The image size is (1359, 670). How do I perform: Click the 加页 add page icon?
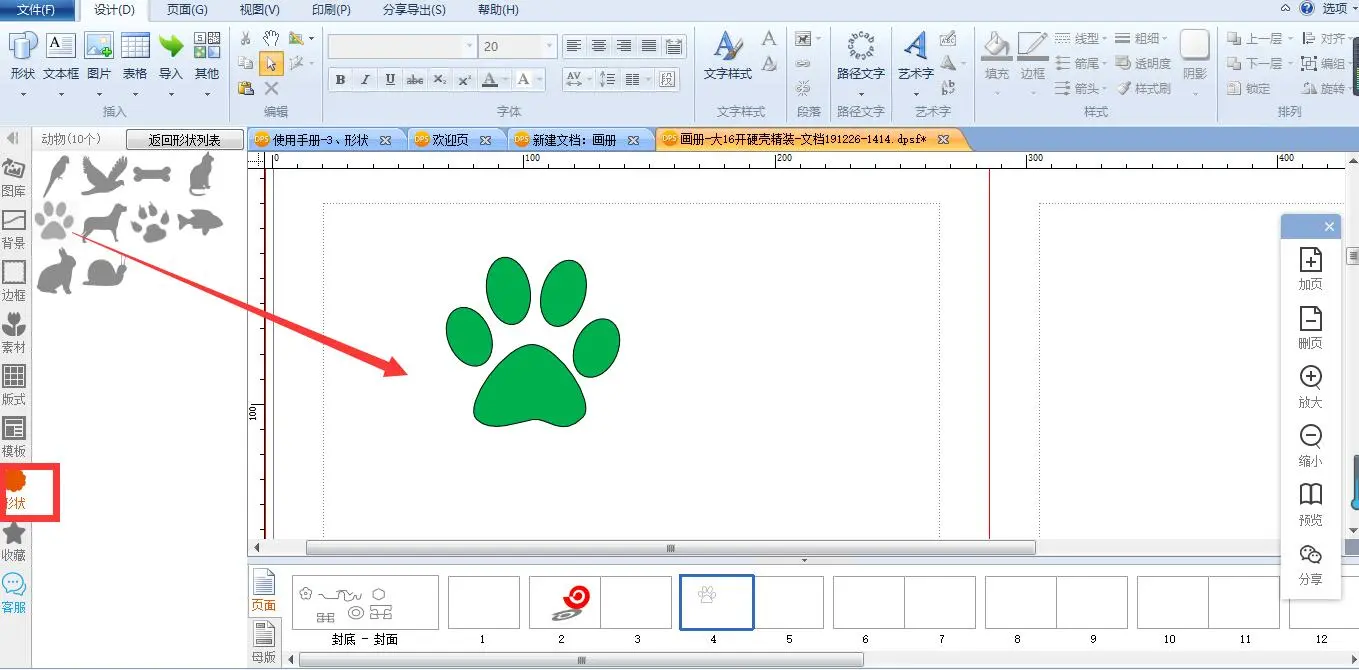[x=1310, y=268]
